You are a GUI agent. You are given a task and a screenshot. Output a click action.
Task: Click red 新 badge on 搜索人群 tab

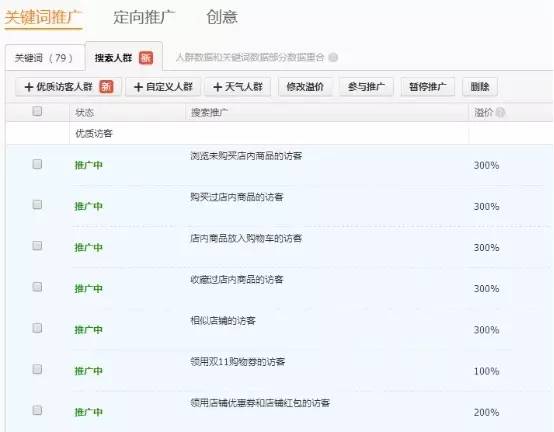pos(146,58)
